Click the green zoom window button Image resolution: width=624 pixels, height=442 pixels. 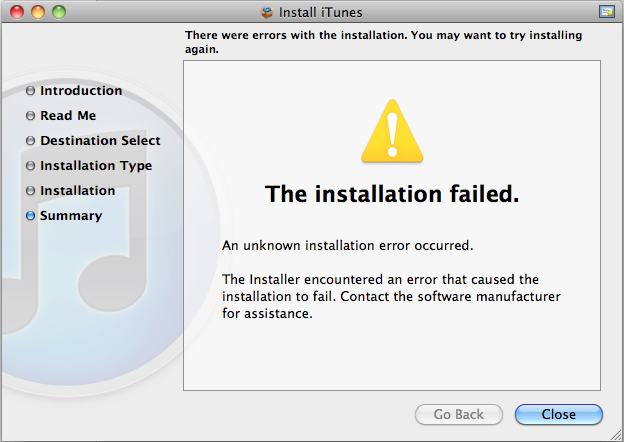[x=58, y=12]
